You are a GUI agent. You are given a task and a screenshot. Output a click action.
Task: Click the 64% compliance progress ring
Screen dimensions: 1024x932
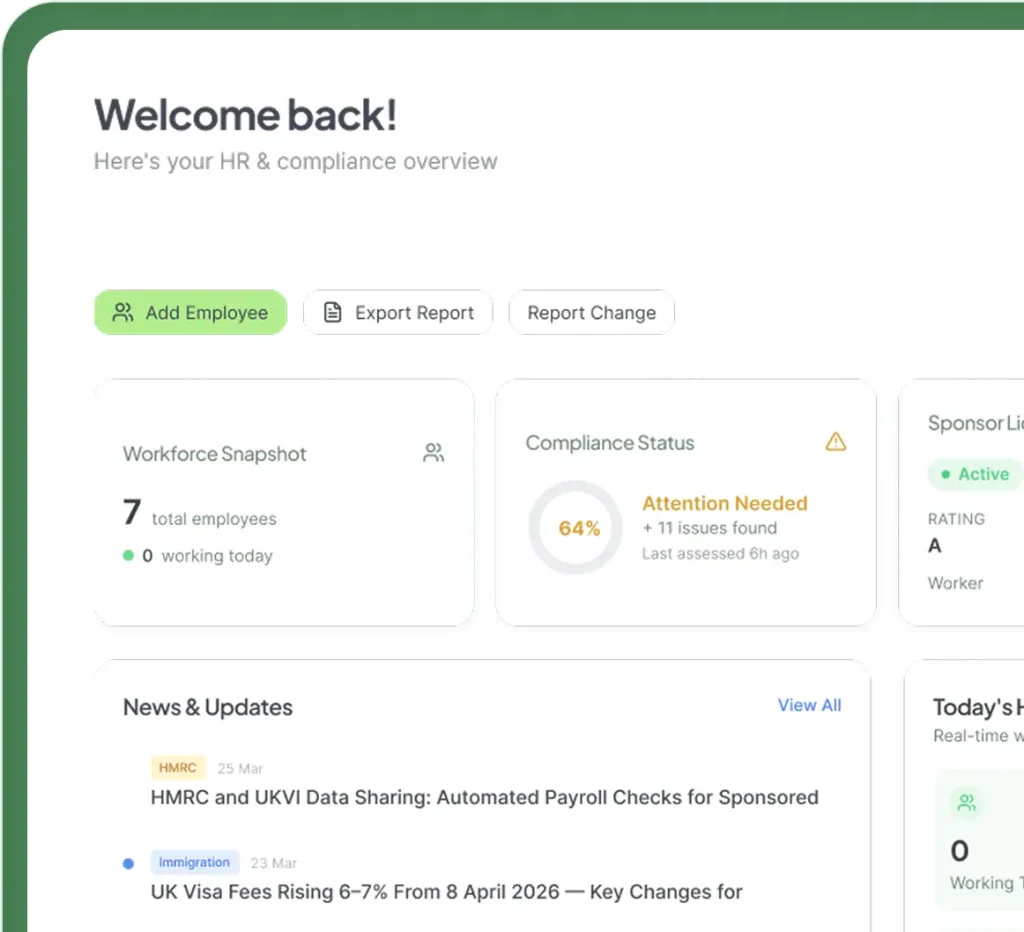coord(575,528)
